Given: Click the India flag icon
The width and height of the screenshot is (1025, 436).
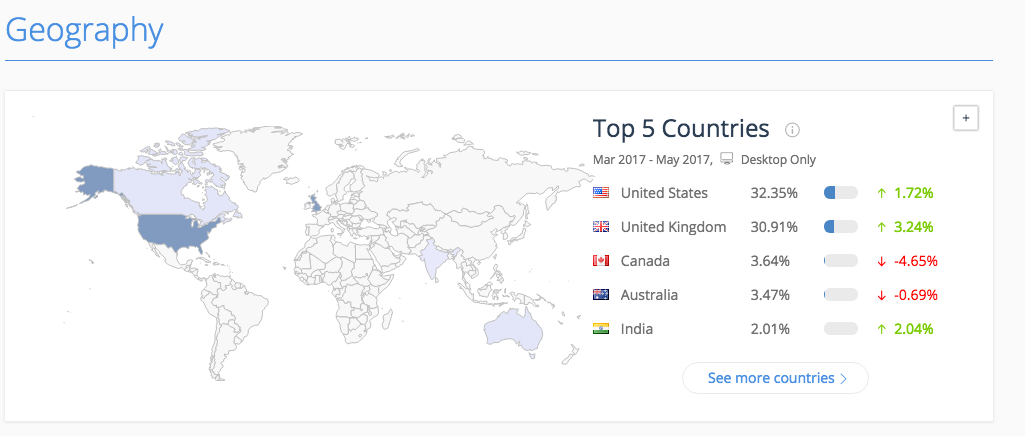Looking at the screenshot, I should coord(601,329).
